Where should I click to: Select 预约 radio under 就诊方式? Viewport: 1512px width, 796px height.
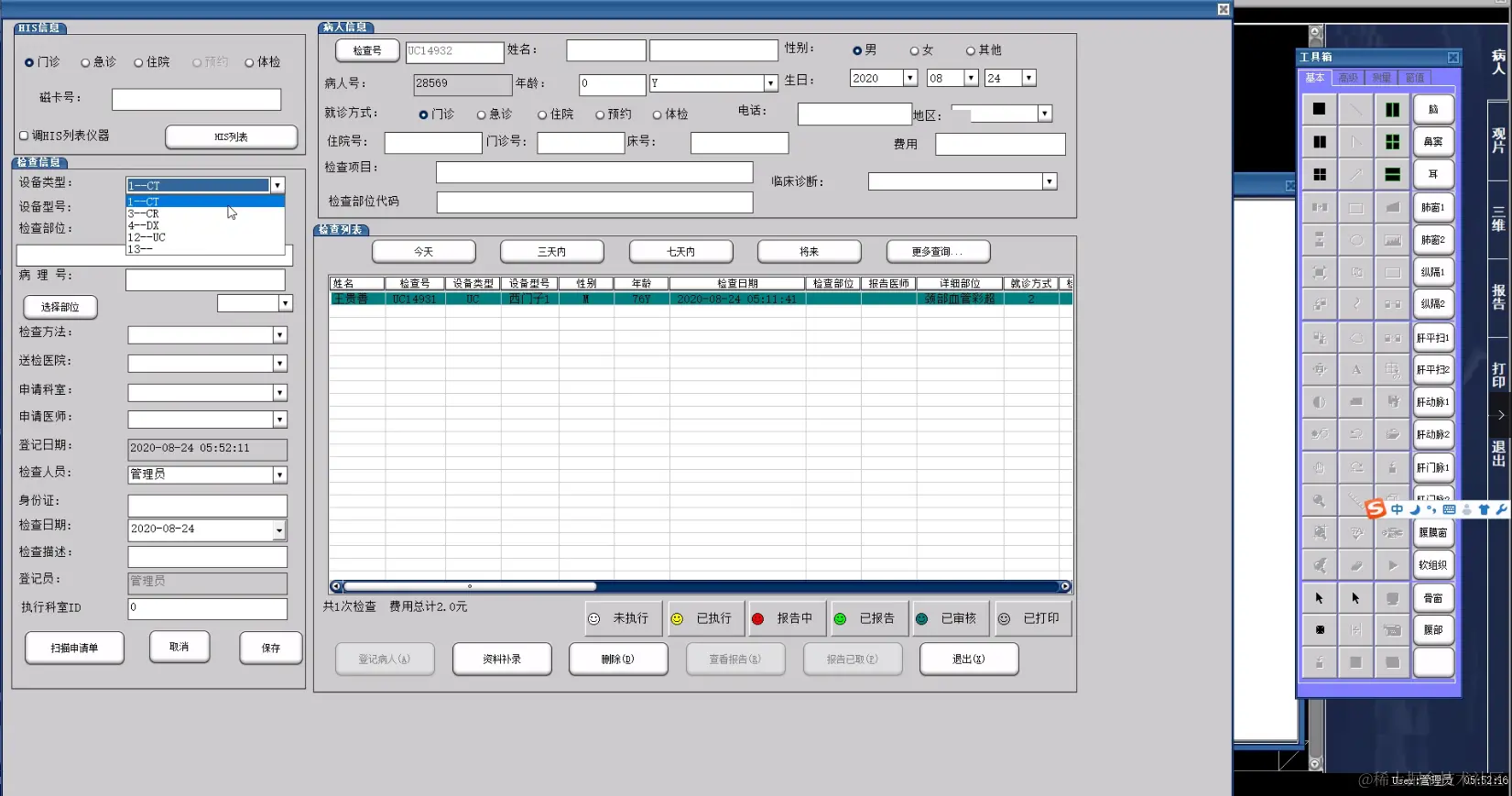point(600,114)
